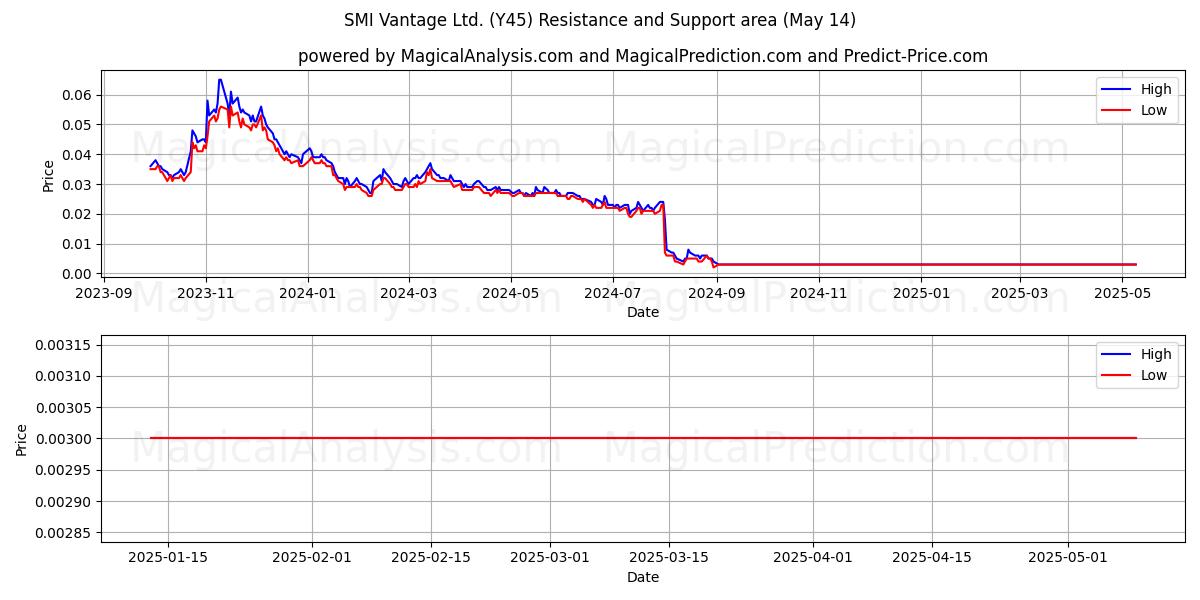
Task: Click the '0.04' y-axis tick label
Action: [79, 155]
